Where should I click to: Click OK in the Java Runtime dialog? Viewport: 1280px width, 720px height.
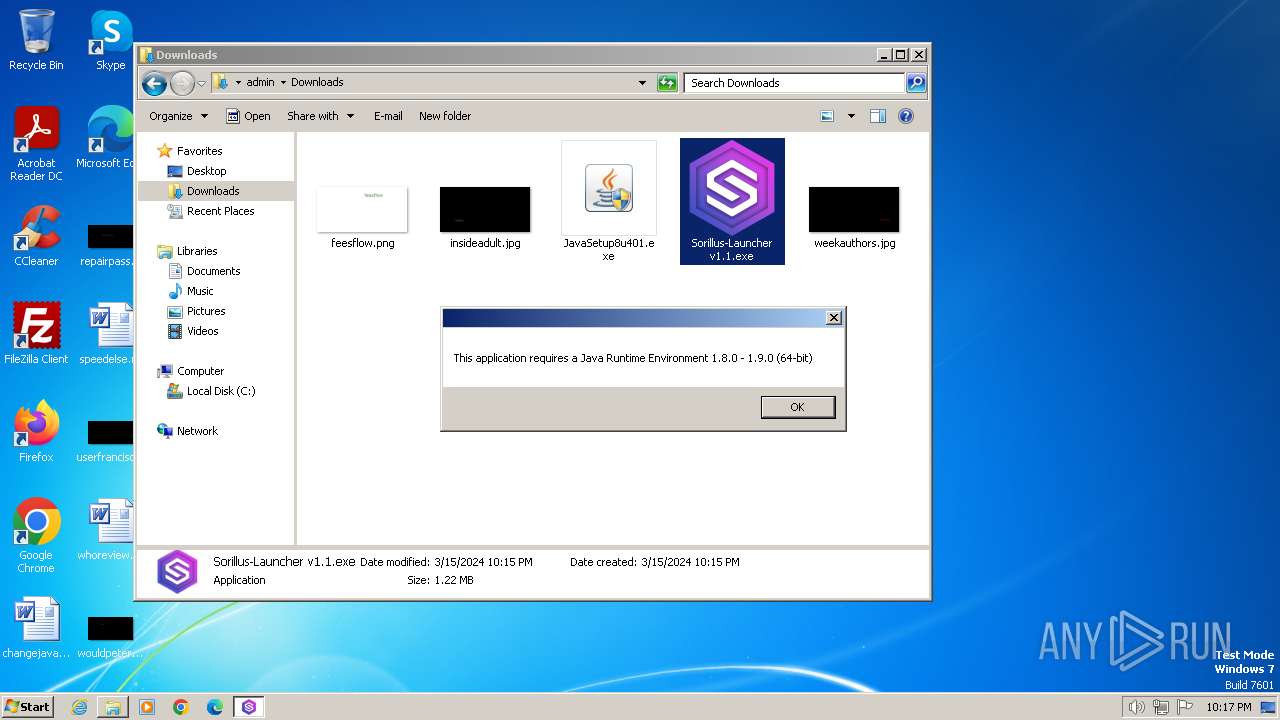[797, 407]
